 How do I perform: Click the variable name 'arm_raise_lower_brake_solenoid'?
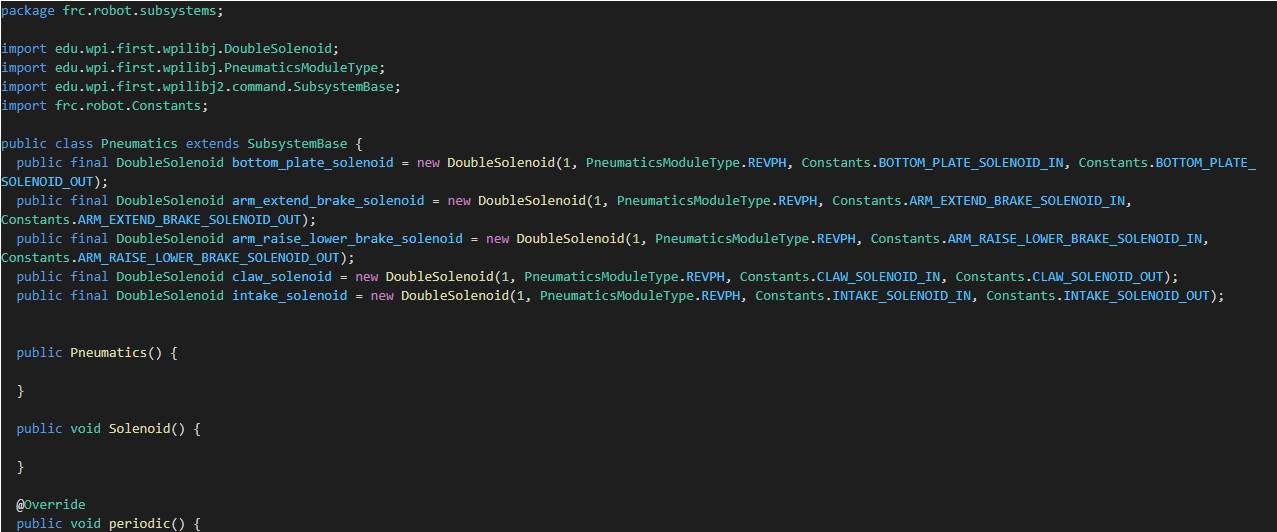point(347,238)
